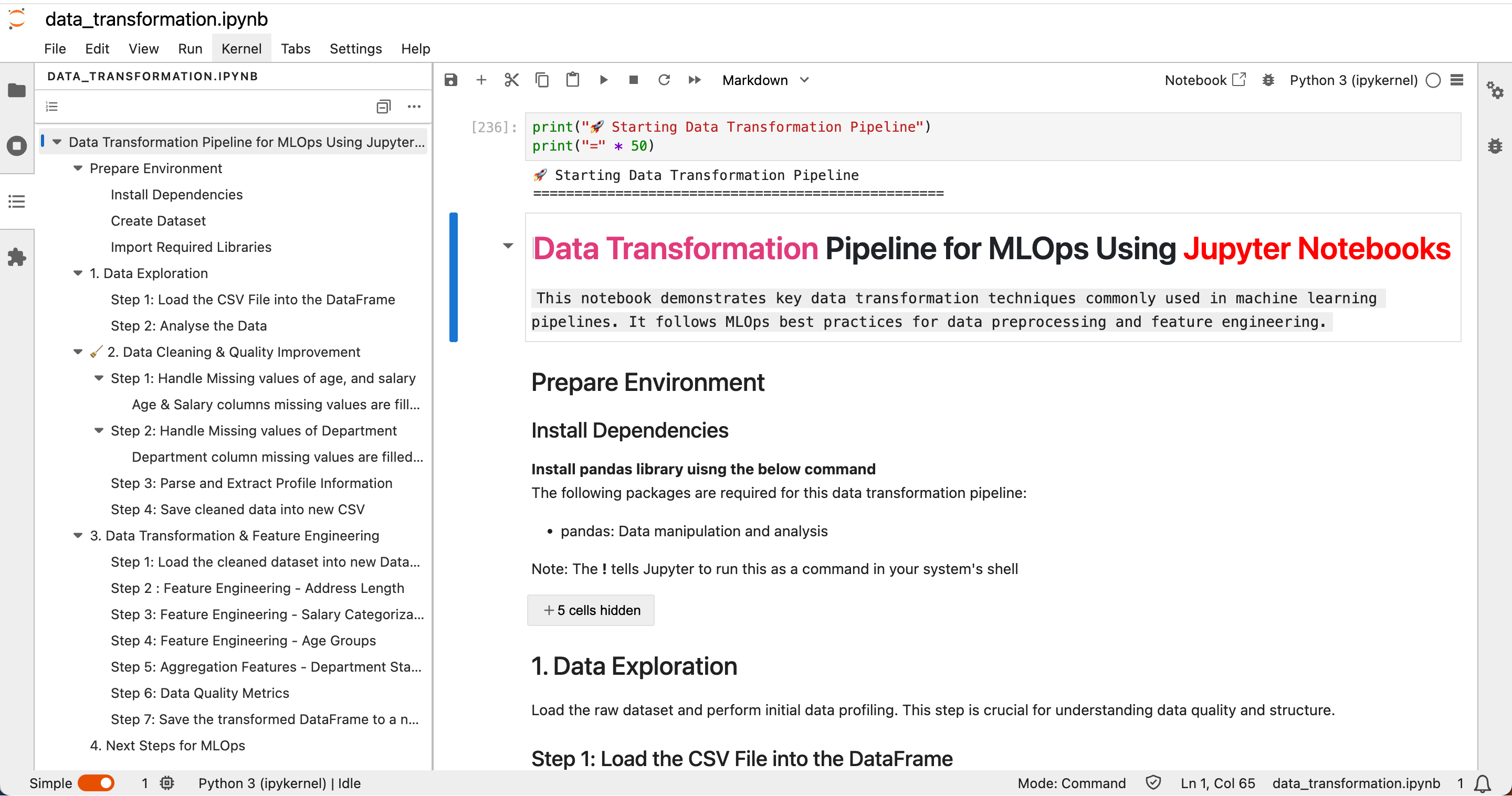1512x796 pixels.
Task: Open the Settings menu
Action: 355,49
